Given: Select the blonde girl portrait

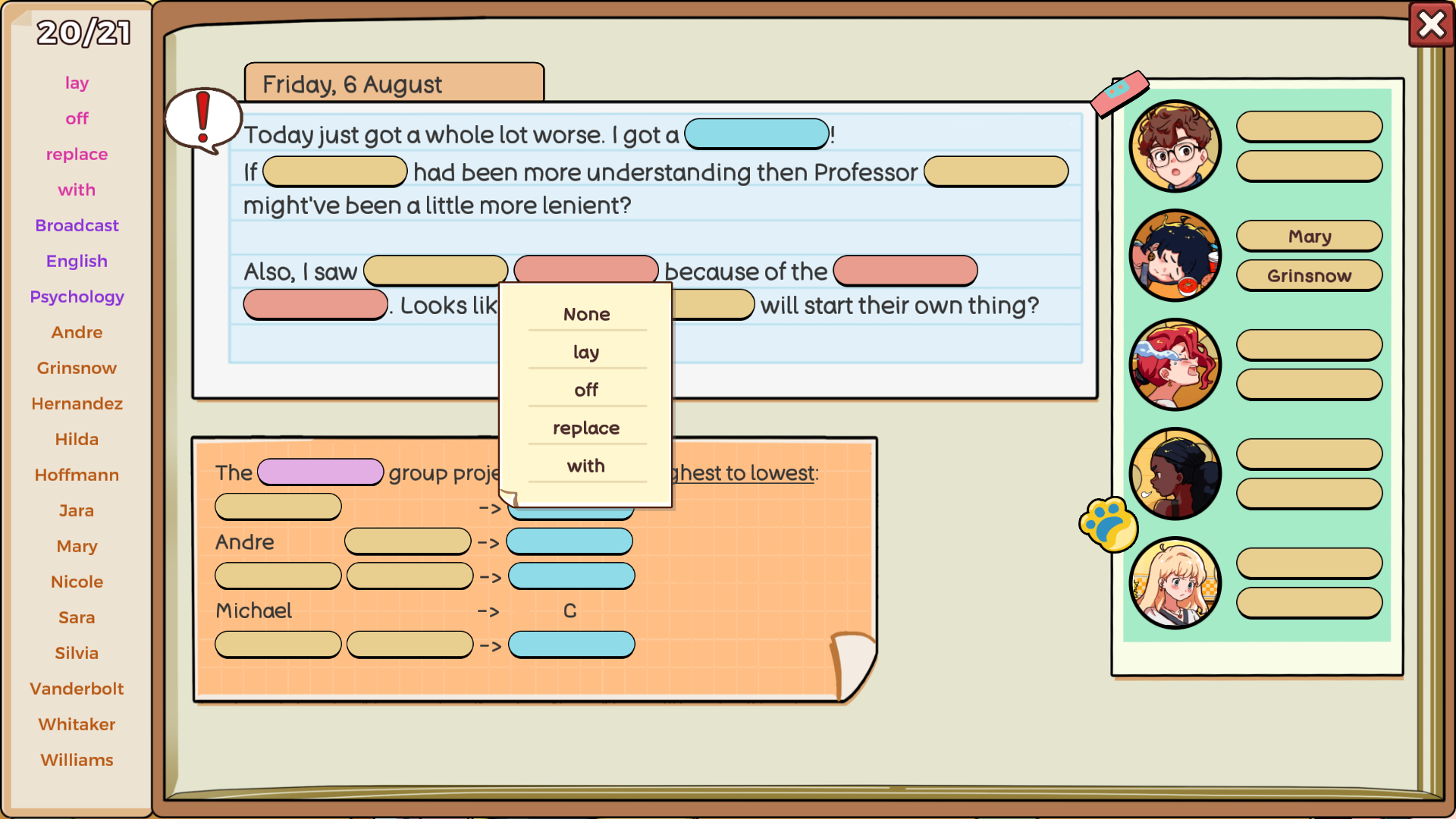Looking at the screenshot, I should [1175, 583].
